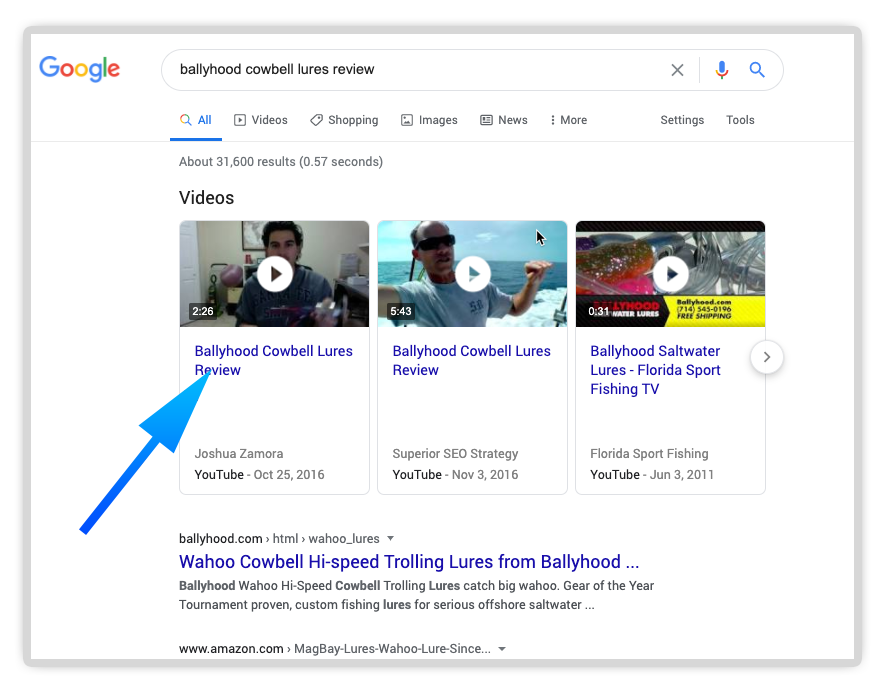This screenshot has width=876, height=695.
Task: Play the 2:26 Joshua Zamora video
Action: 274,273
